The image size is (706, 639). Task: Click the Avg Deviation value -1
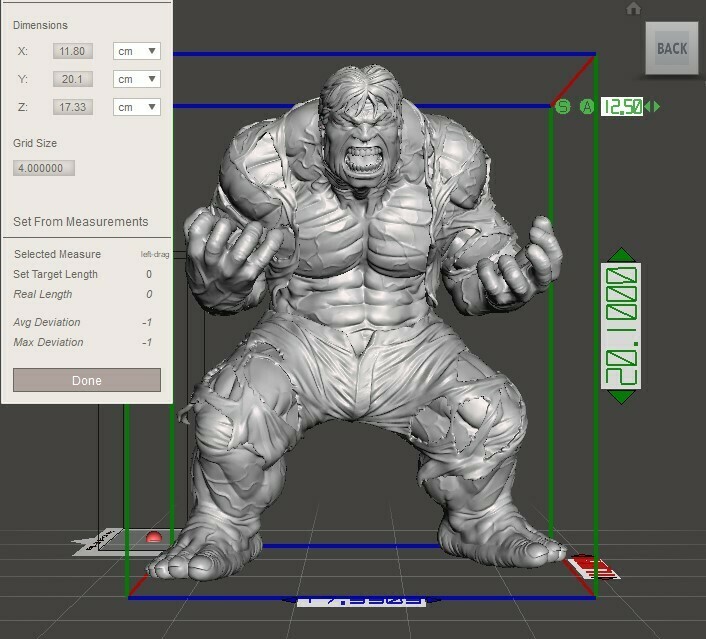coord(147,322)
